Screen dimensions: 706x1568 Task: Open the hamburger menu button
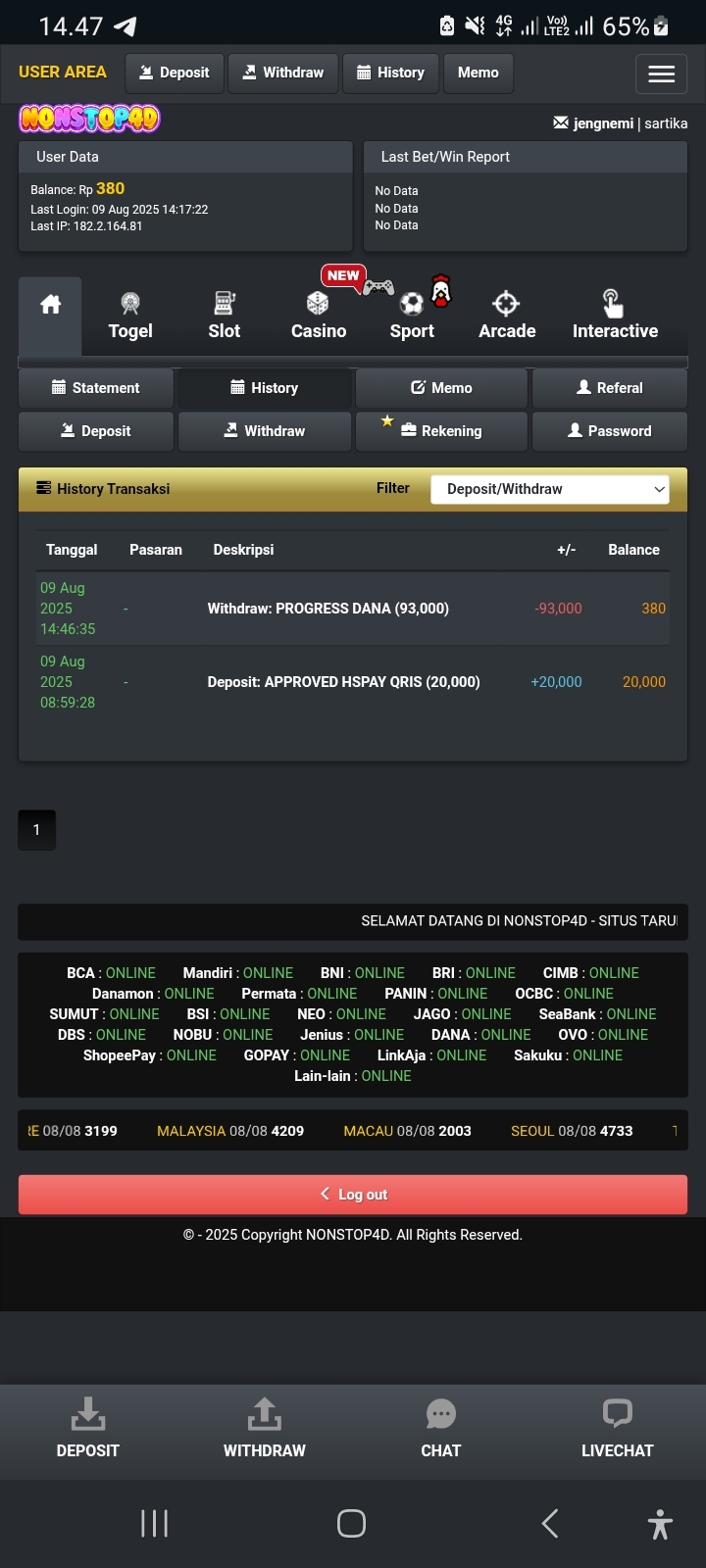coord(661,73)
